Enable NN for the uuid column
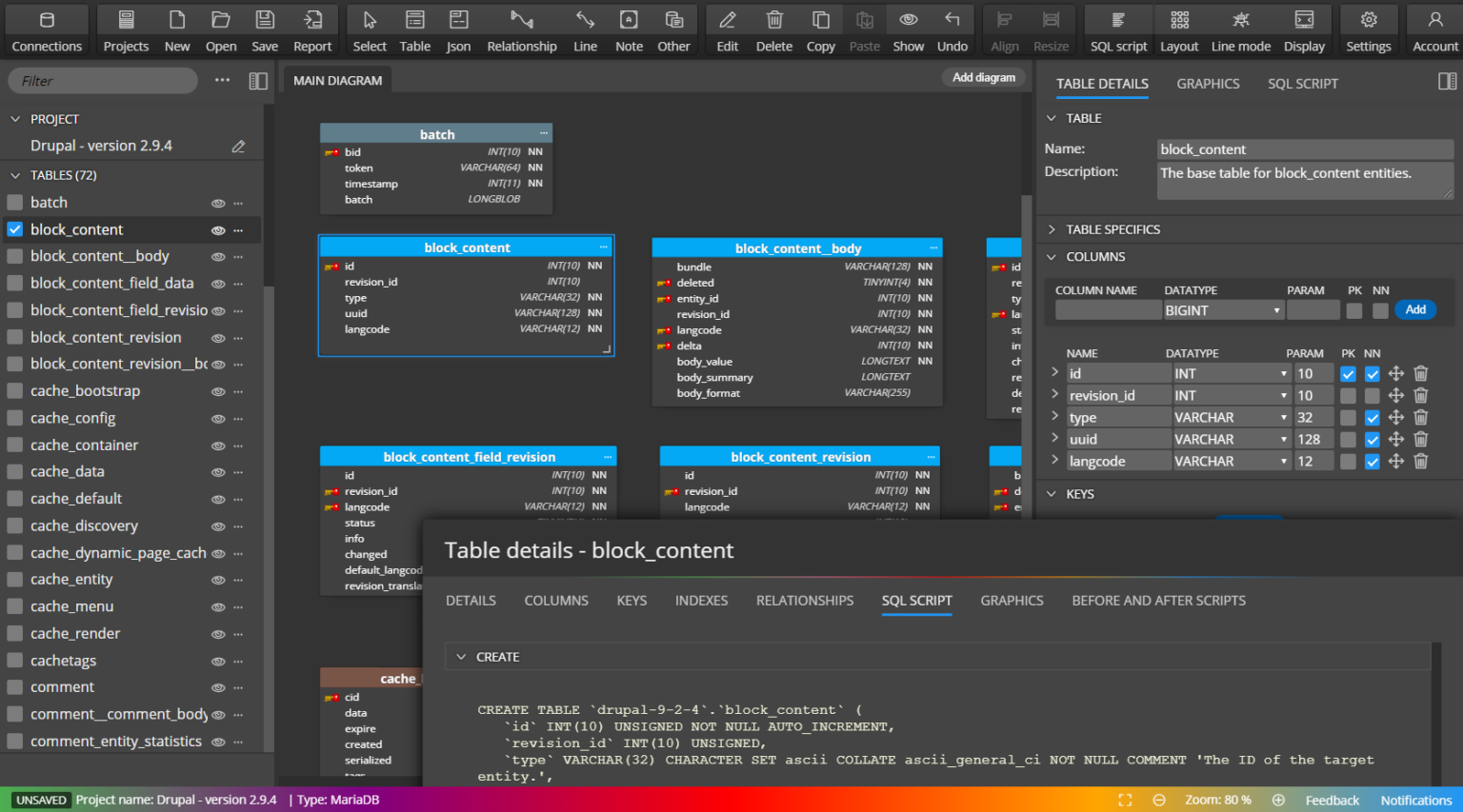The width and height of the screenshot is (1463, 812). [1373, 439]
